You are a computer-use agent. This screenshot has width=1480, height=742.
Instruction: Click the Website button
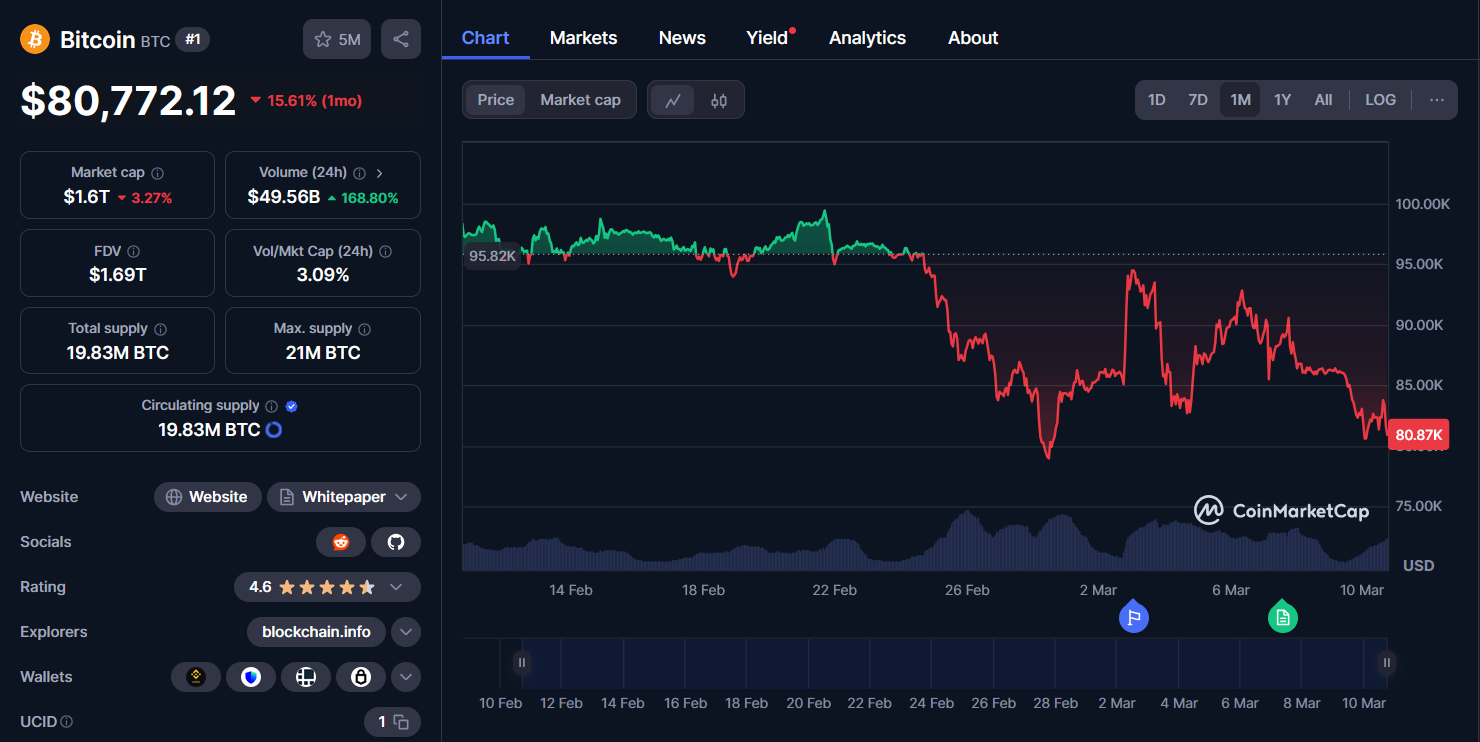[207, 497]
